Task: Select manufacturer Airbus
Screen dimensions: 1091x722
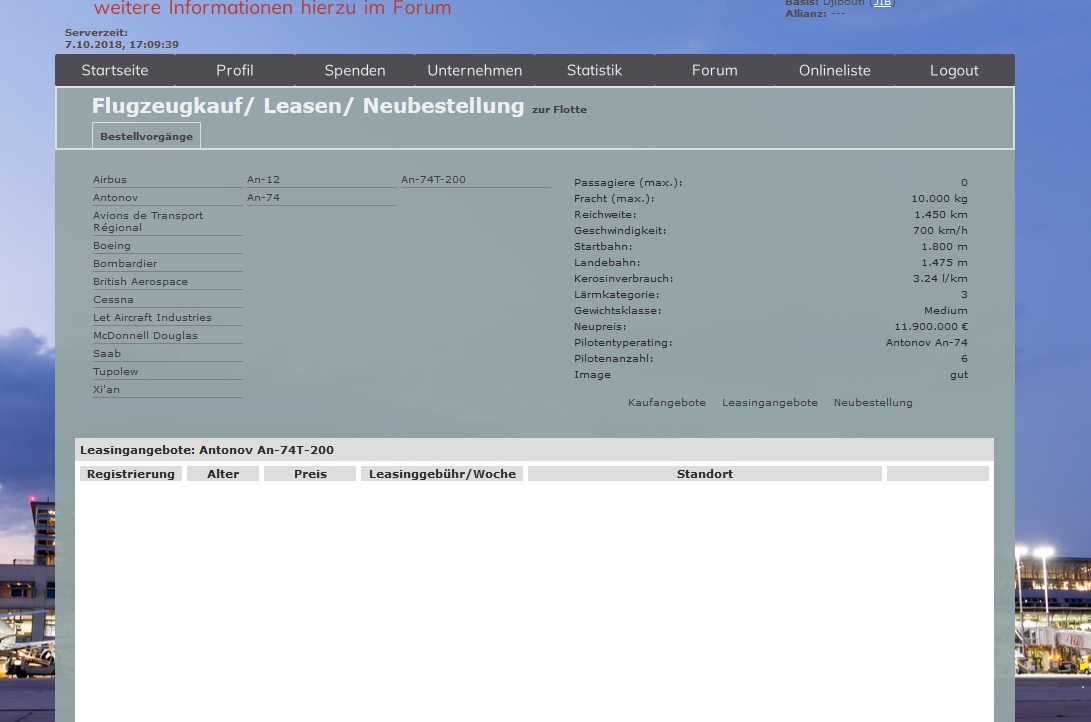Action: click(168, 179)
